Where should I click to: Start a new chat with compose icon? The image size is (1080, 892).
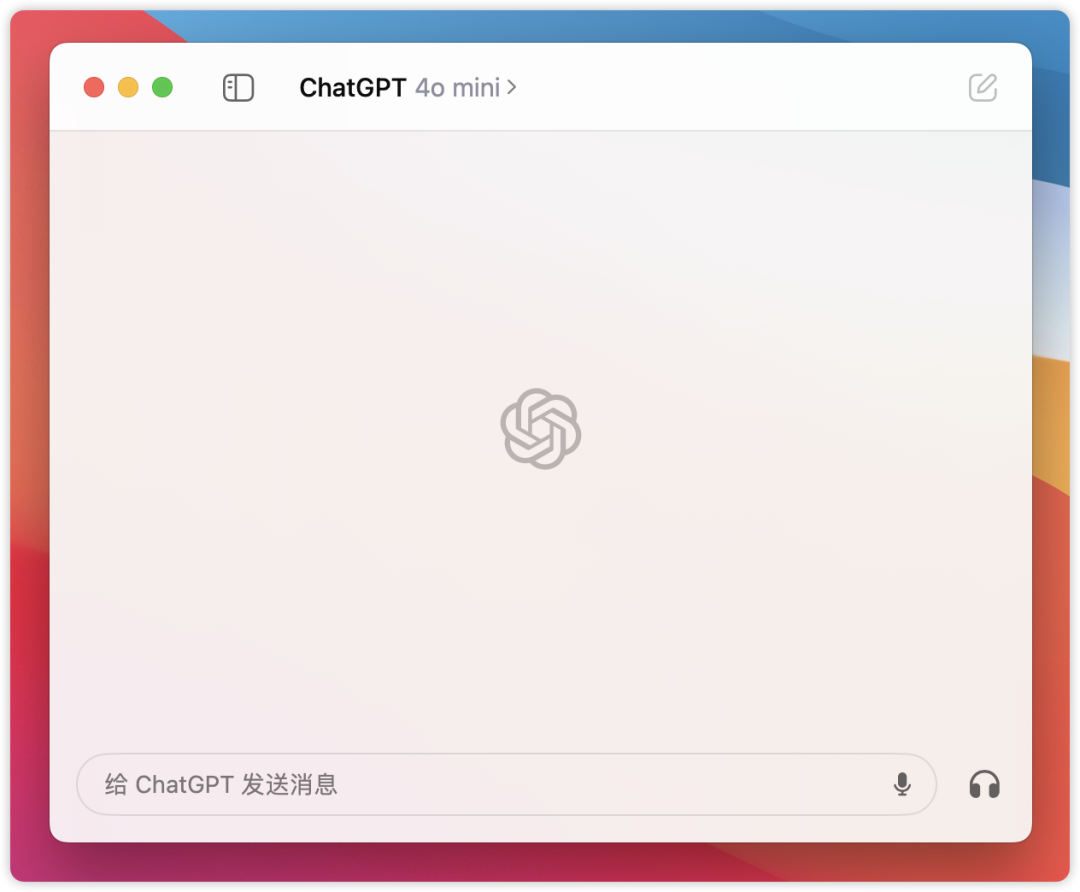(983, 87)
